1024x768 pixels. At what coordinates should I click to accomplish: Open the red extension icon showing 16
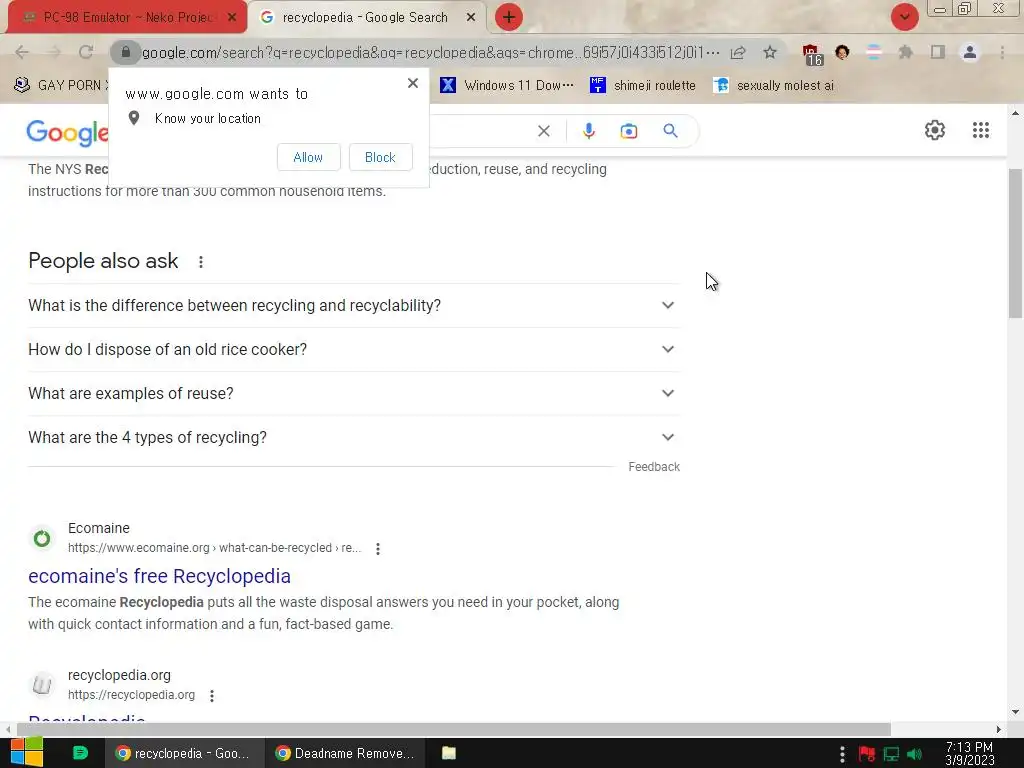pos(812,54)
